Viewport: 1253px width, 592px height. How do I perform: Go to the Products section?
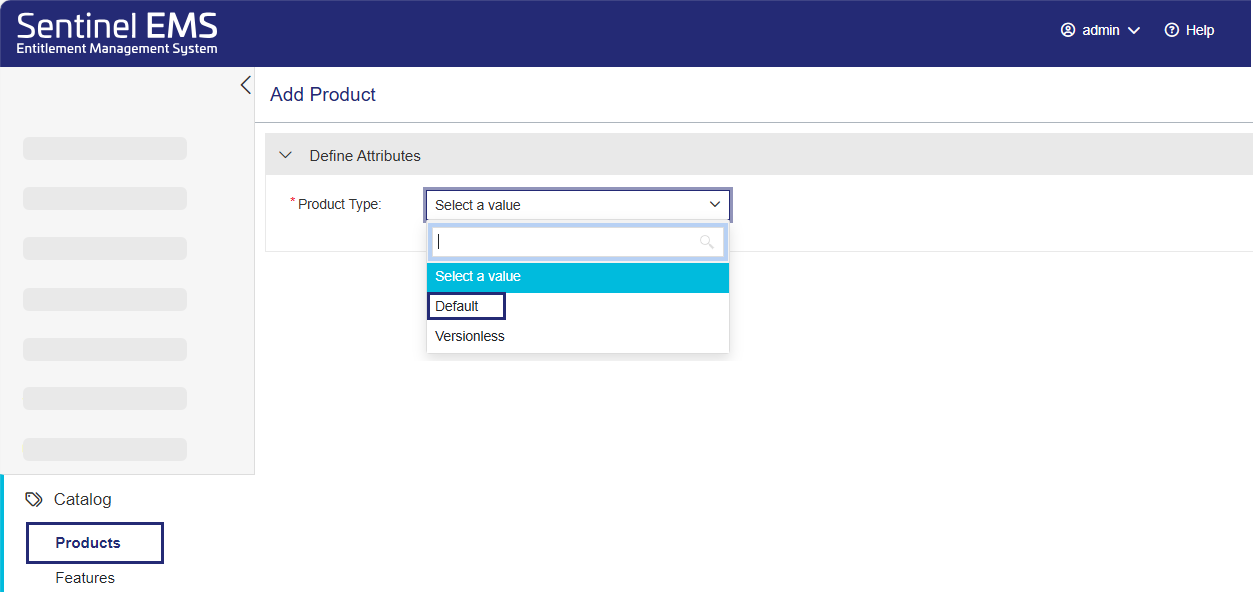(94, 542)
